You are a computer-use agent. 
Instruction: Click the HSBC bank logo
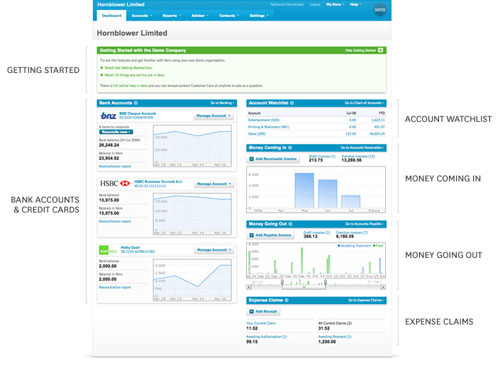click(115, 183)
